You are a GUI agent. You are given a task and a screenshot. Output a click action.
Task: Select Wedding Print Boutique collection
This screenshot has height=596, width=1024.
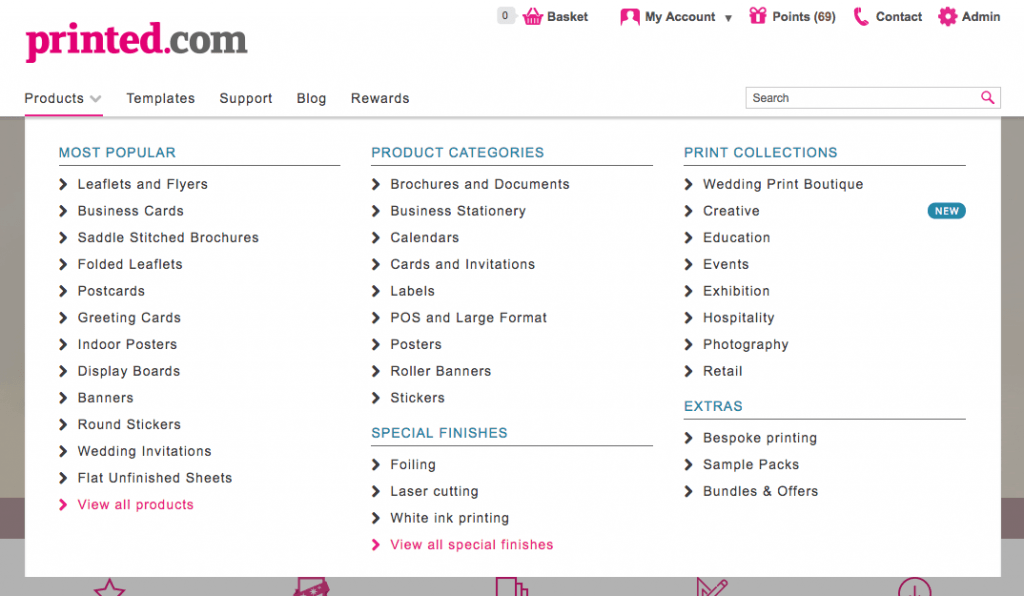782,184
